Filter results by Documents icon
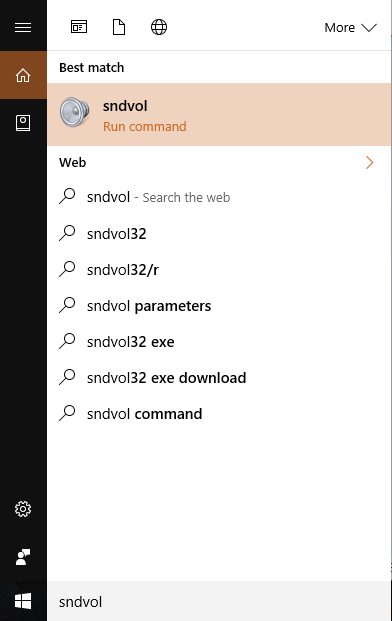The image size is (392, 621). coord(119,27)
